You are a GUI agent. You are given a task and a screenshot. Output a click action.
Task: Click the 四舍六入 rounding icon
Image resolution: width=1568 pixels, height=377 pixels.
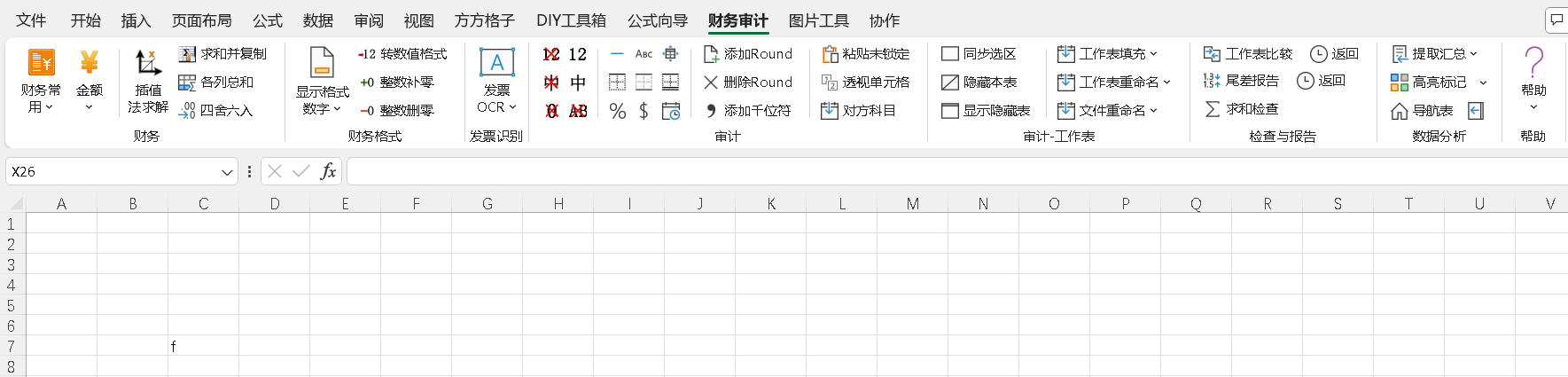coord(187,111)
